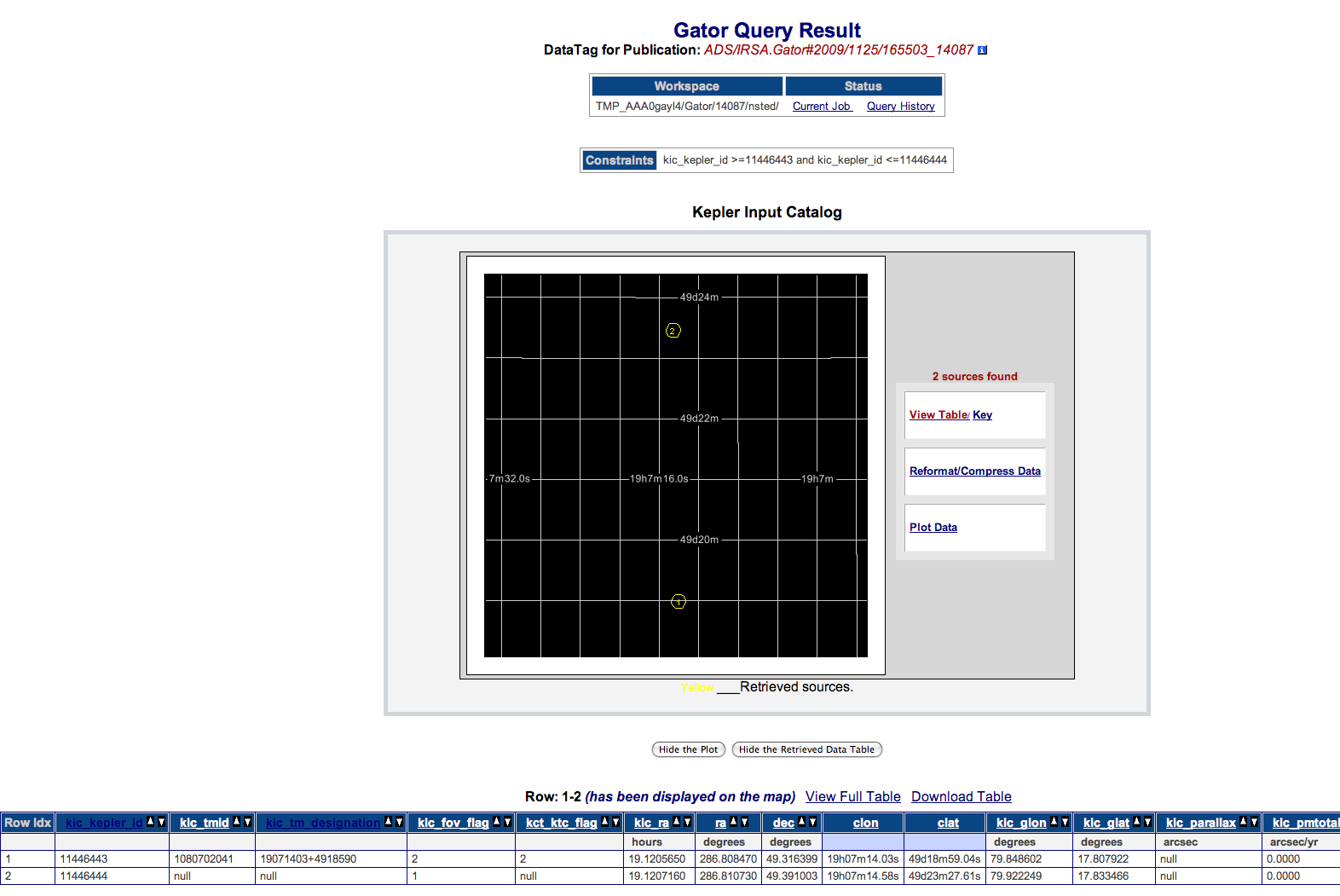Sort kic_tm_designation descending arrow icon
The image size is (1340, 896).
click(399, 822)
